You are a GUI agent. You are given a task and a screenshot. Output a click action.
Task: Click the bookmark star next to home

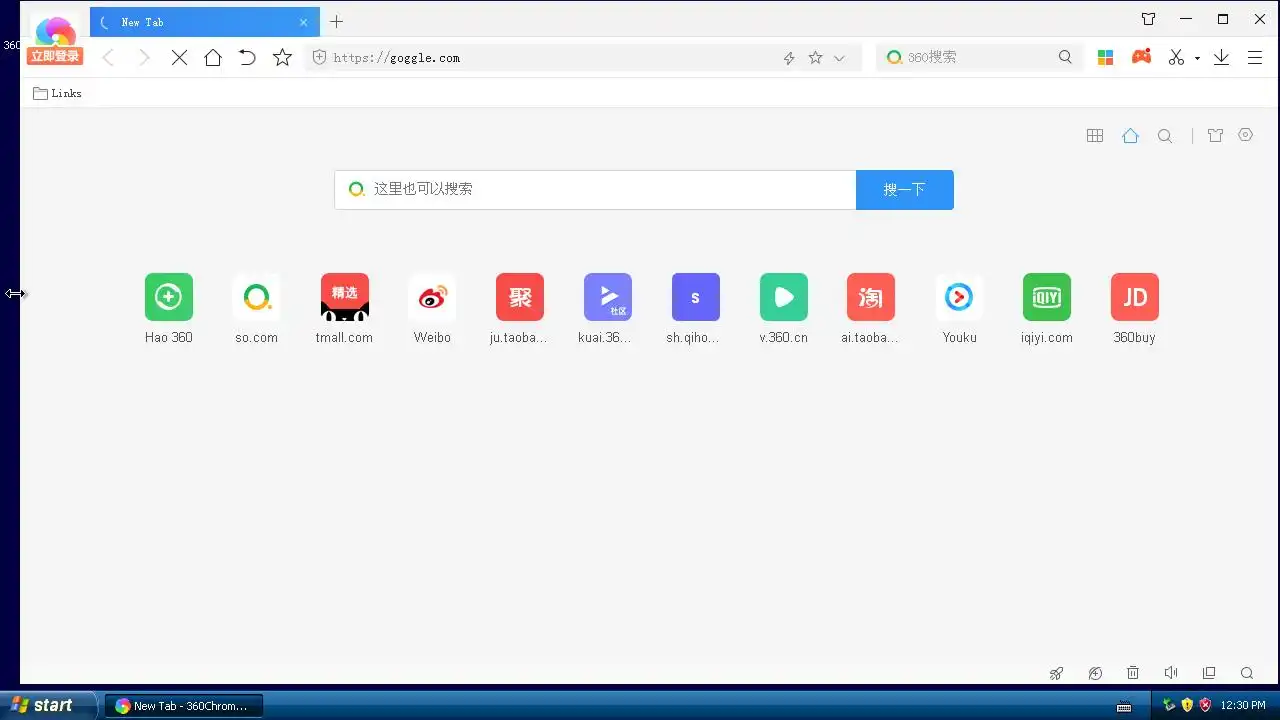click(x=282, y=58)
